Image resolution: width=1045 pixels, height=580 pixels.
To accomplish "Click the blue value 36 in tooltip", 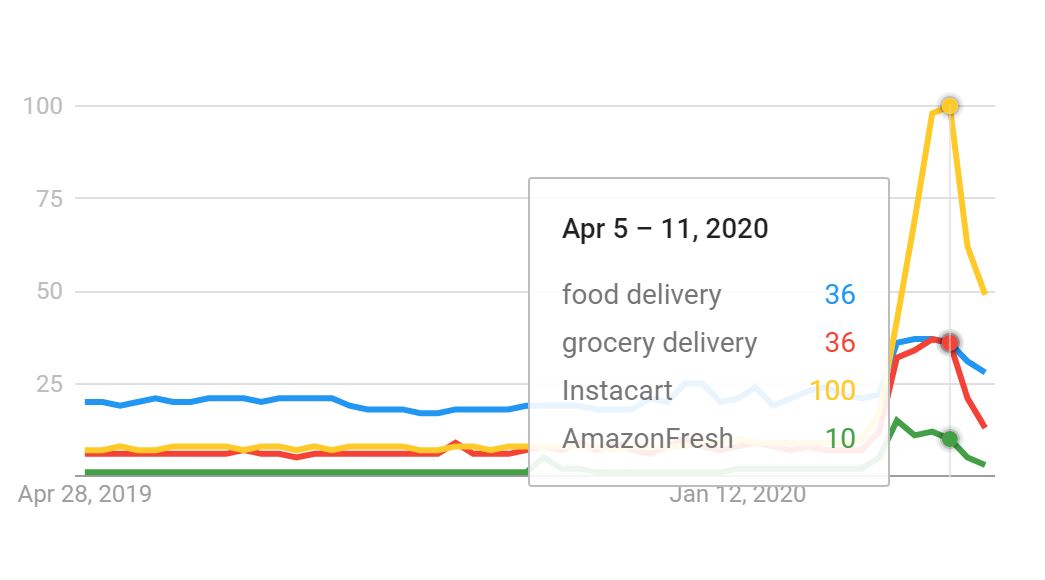I will pos(840,294).
